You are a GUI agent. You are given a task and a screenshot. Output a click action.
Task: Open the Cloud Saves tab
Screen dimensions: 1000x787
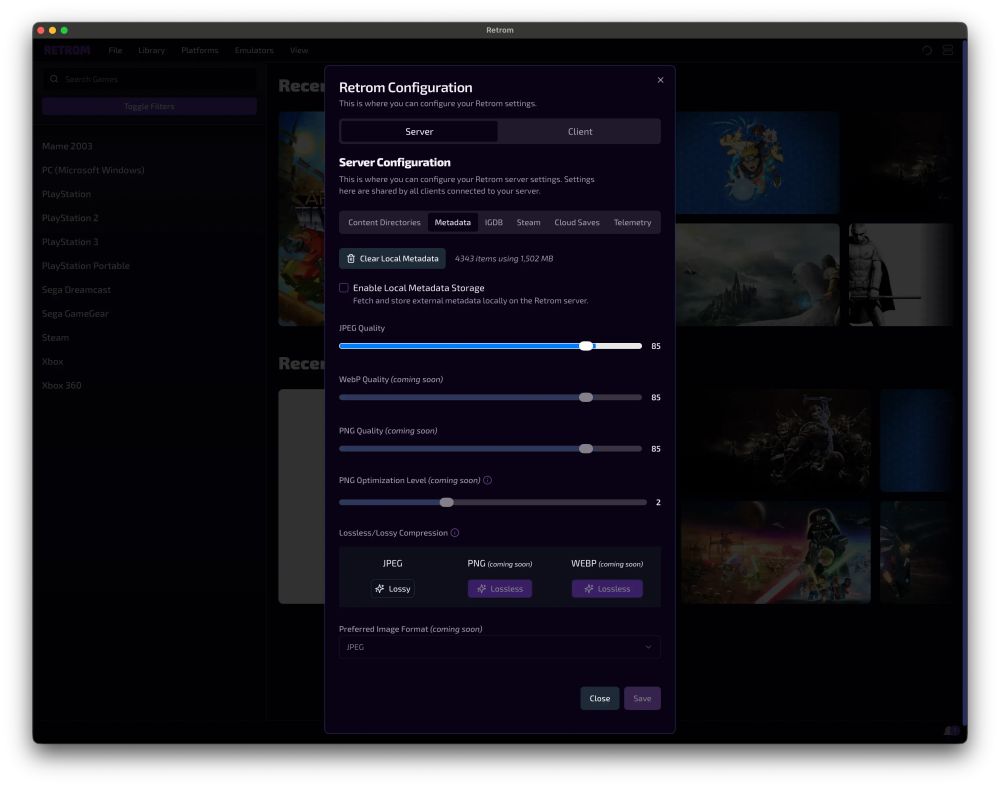tap(577, 223)
